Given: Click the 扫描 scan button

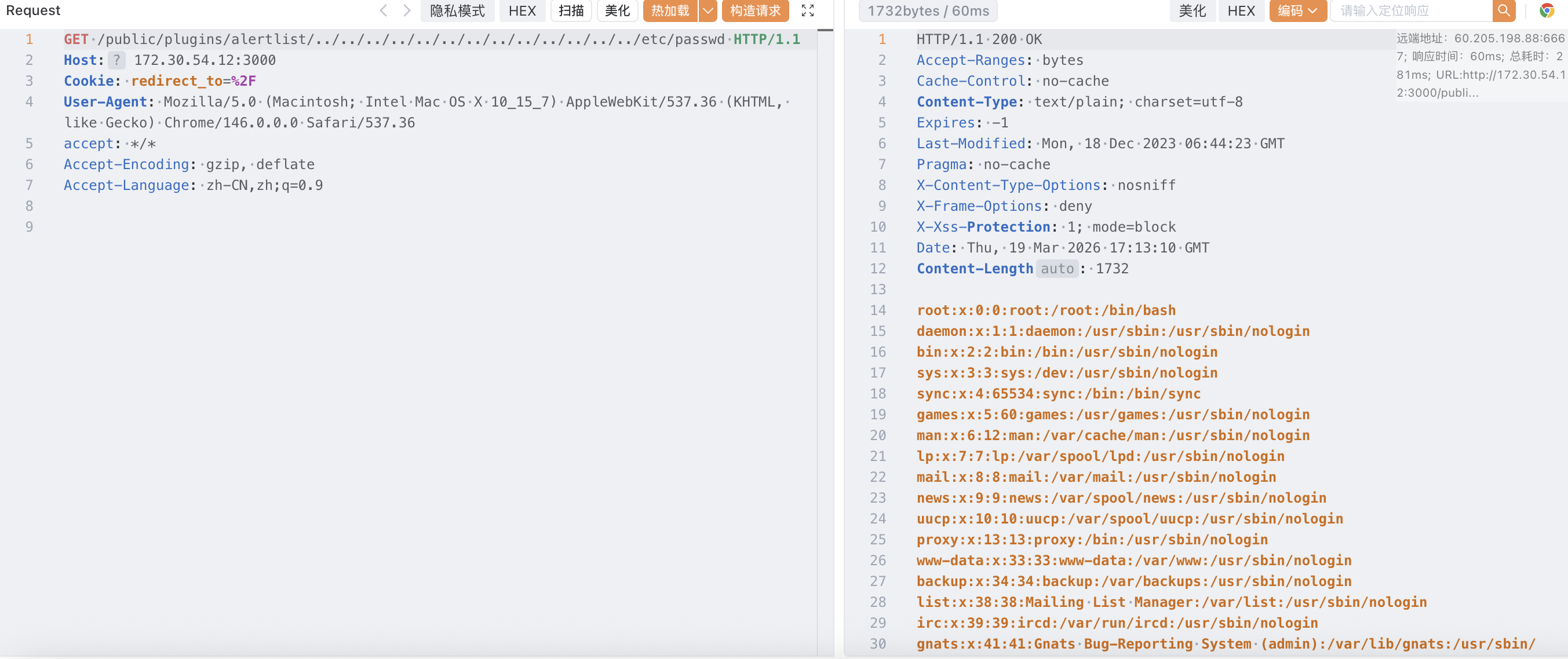Looking at the screenshot, I should coord(571,10).
